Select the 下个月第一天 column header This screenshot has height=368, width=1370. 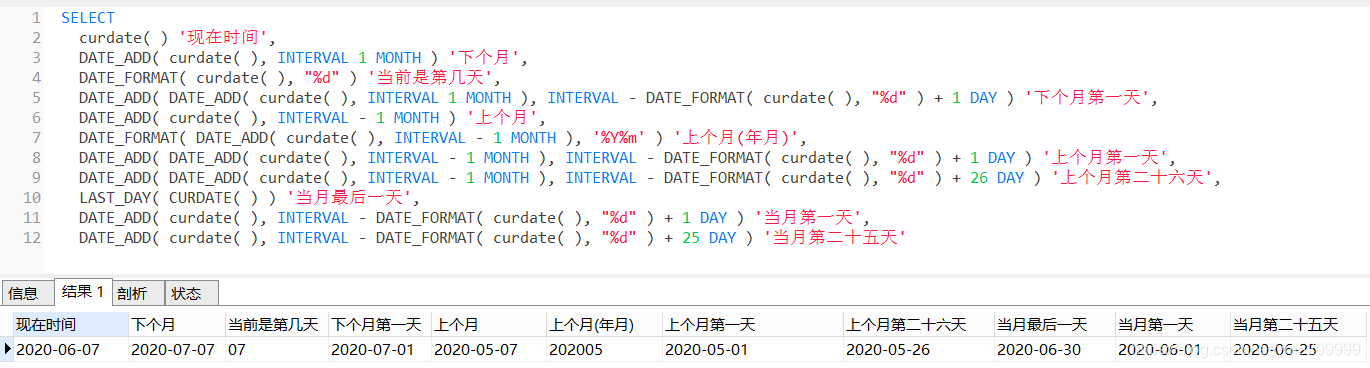pyautogui.click(x=379, y=324)
